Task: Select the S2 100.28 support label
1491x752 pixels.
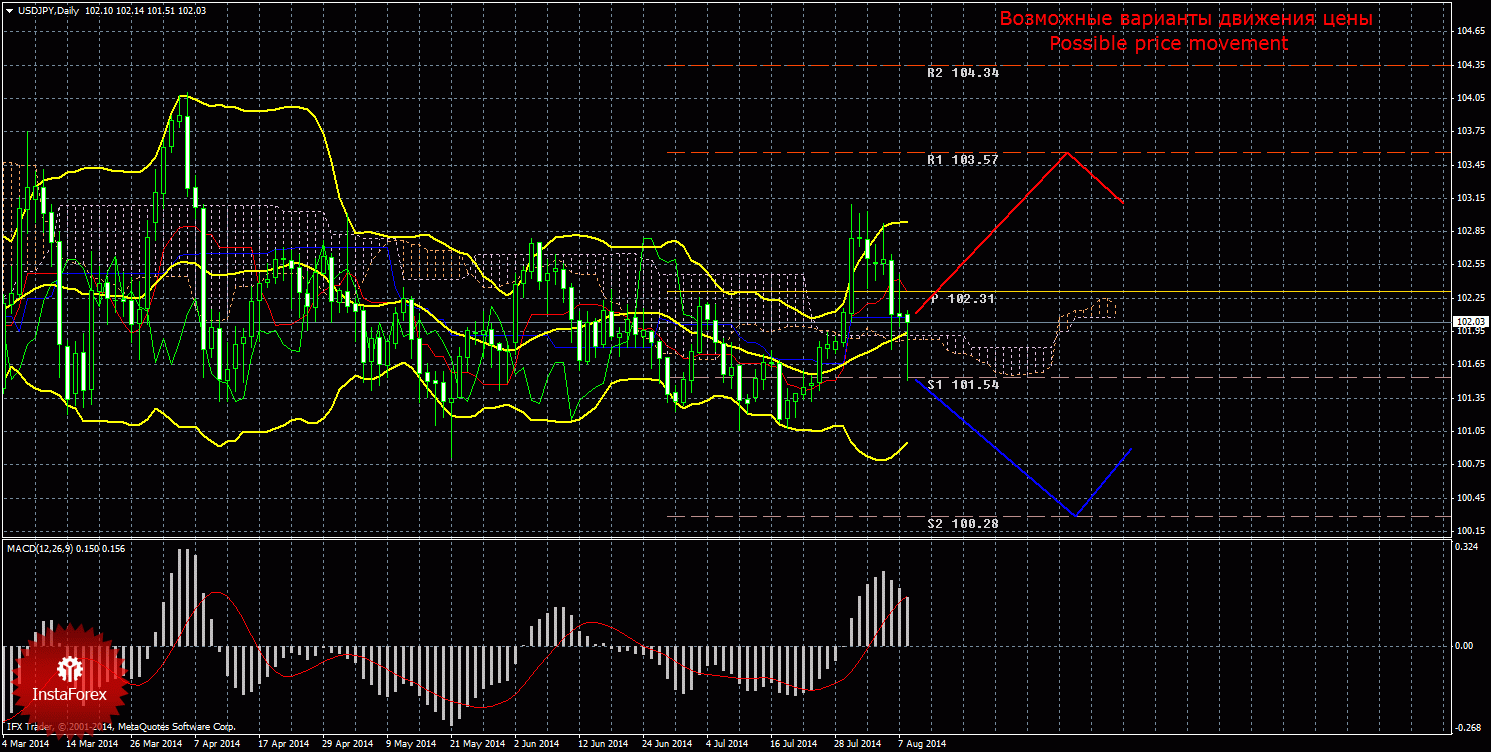Action: coord(962,523)
